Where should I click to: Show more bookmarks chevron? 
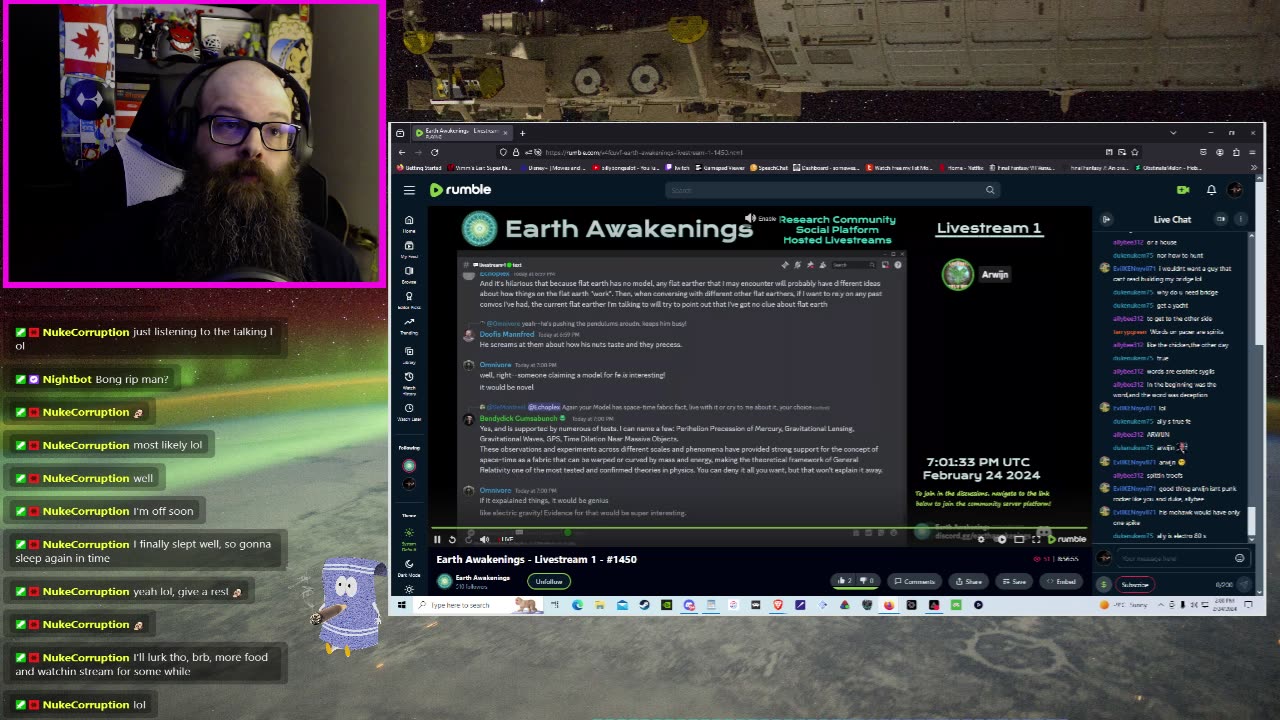pyautogui.click(x=1254, y=167)
